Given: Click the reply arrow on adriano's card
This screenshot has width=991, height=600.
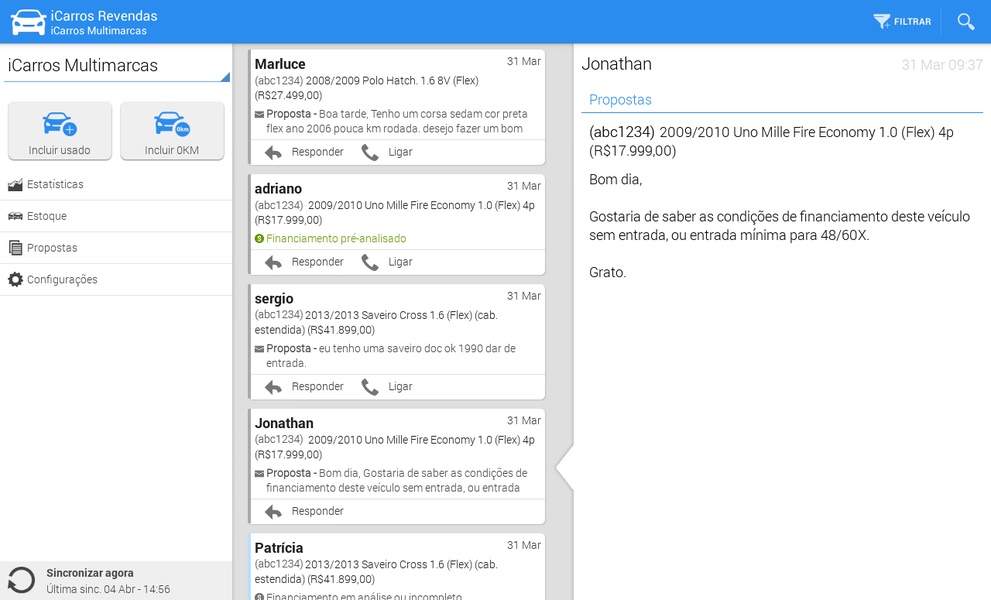Looking at the screenshot, I should click(273, 262).
